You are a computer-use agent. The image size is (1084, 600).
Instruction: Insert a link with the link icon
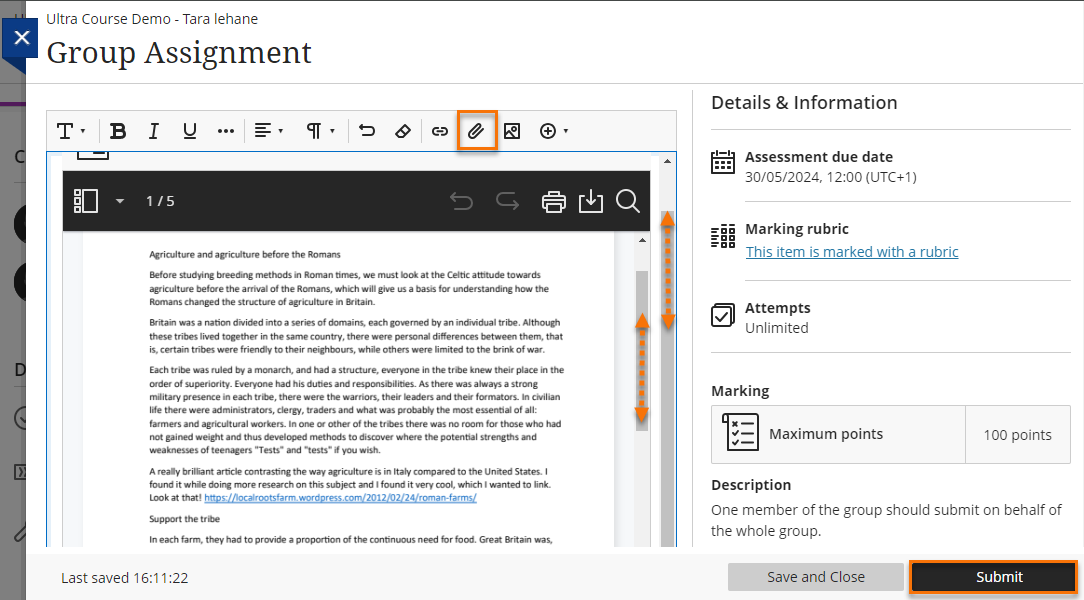pos(439,130)
